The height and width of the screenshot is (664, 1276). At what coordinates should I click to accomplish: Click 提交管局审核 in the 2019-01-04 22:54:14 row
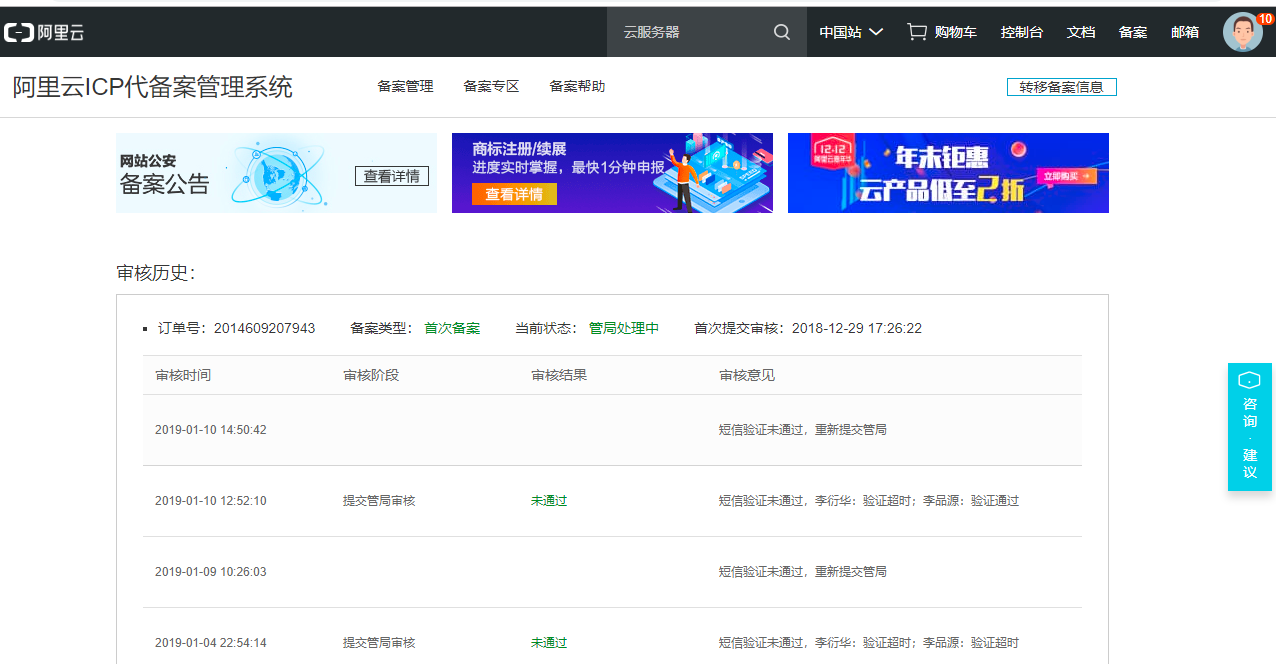379,643
